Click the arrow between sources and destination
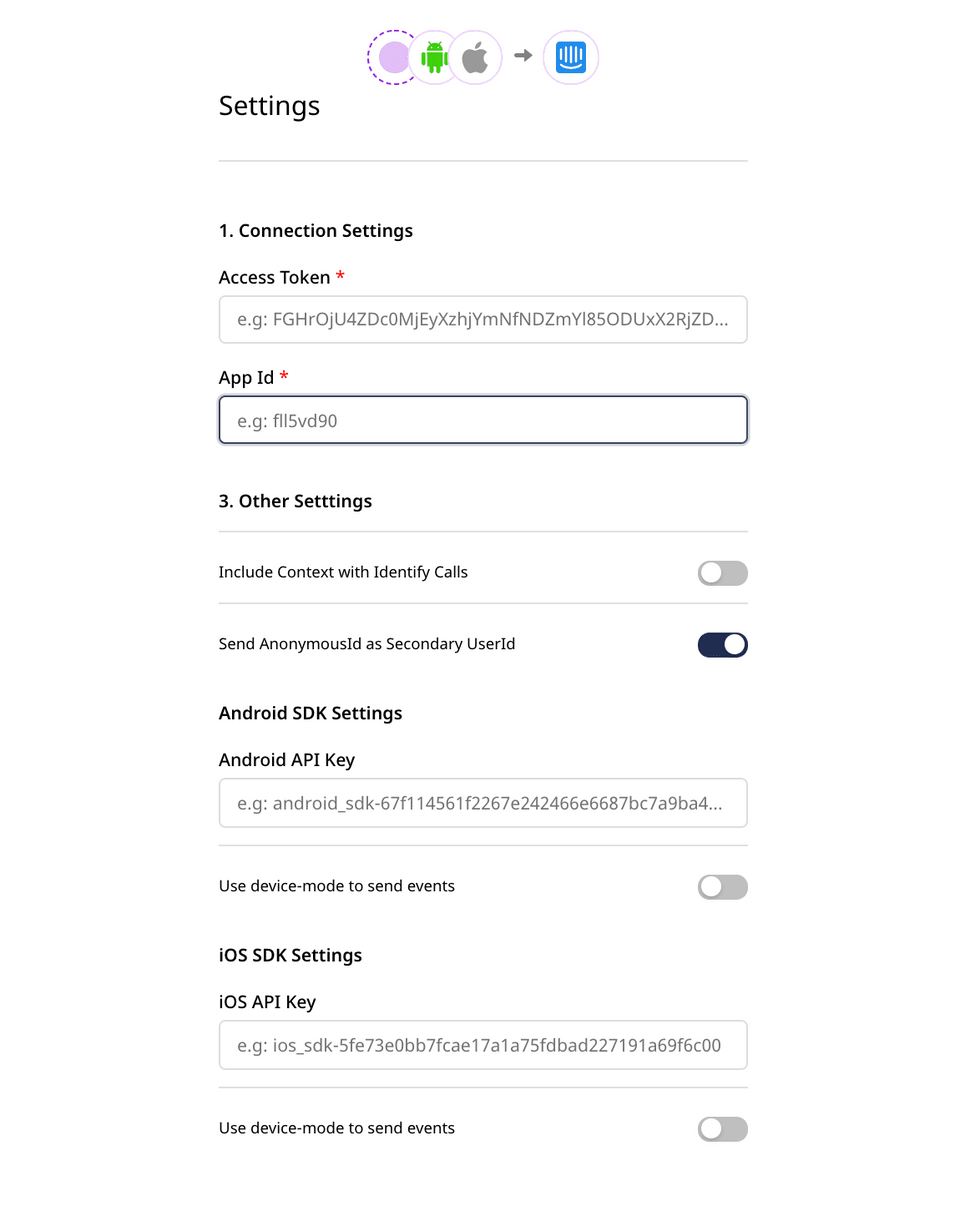 (522, 57)
